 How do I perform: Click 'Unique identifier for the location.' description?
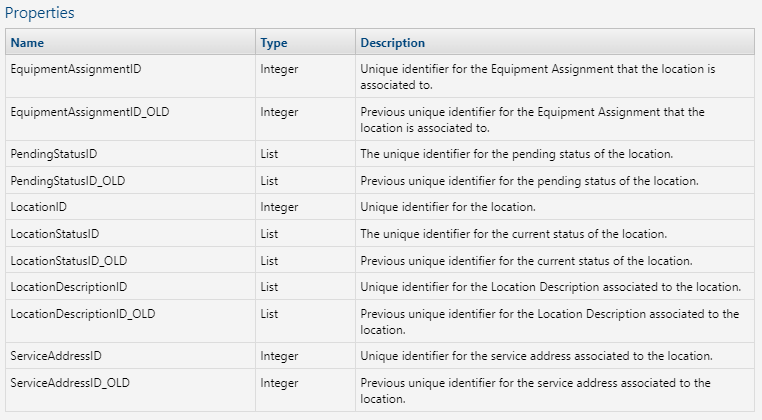point(448,207)
